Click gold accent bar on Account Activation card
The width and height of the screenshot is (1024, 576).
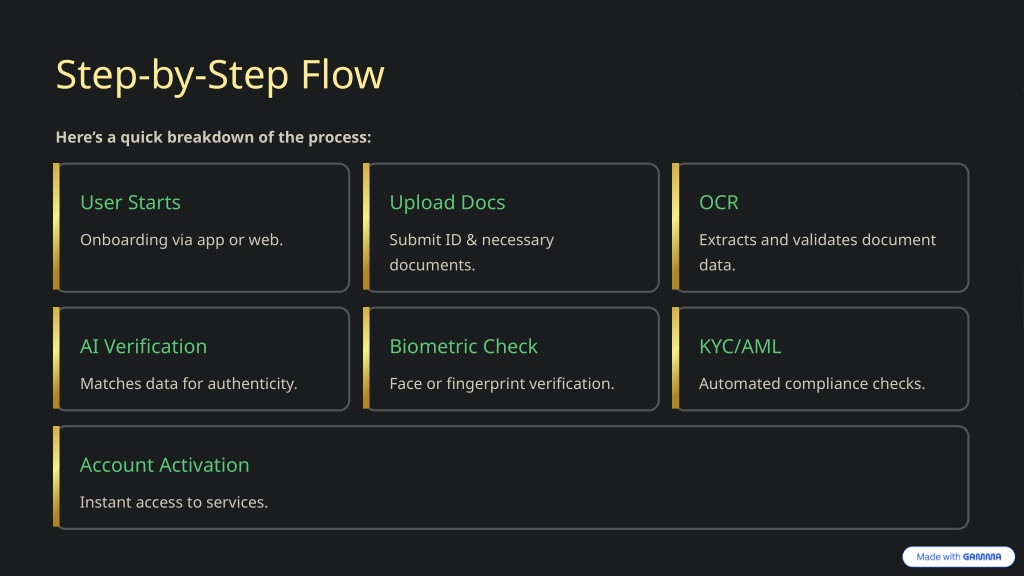56,477
